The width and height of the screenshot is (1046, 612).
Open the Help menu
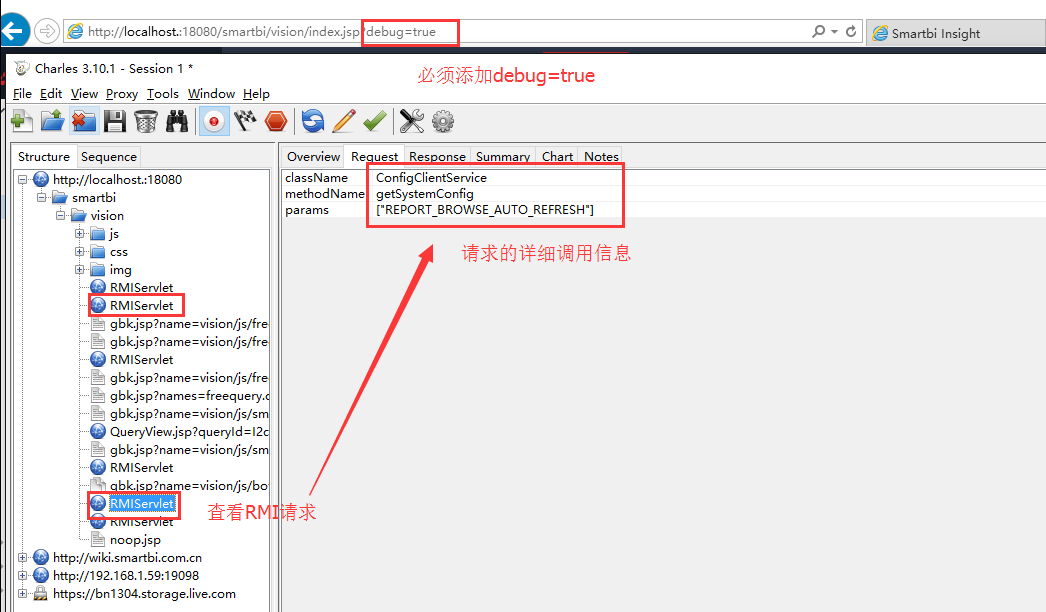pyautogui.click(x=256, y=93)
